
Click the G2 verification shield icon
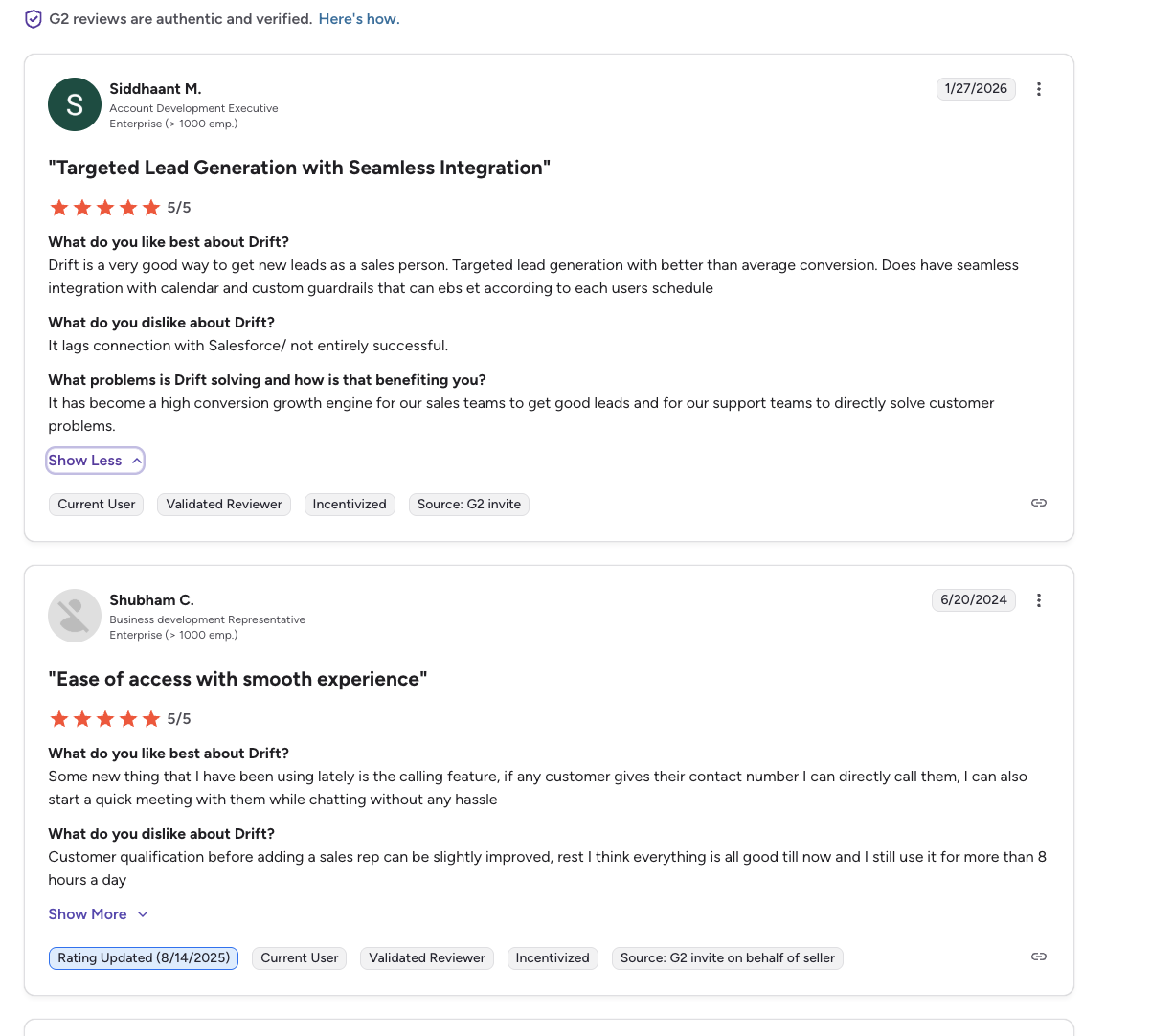coord(33,18)
